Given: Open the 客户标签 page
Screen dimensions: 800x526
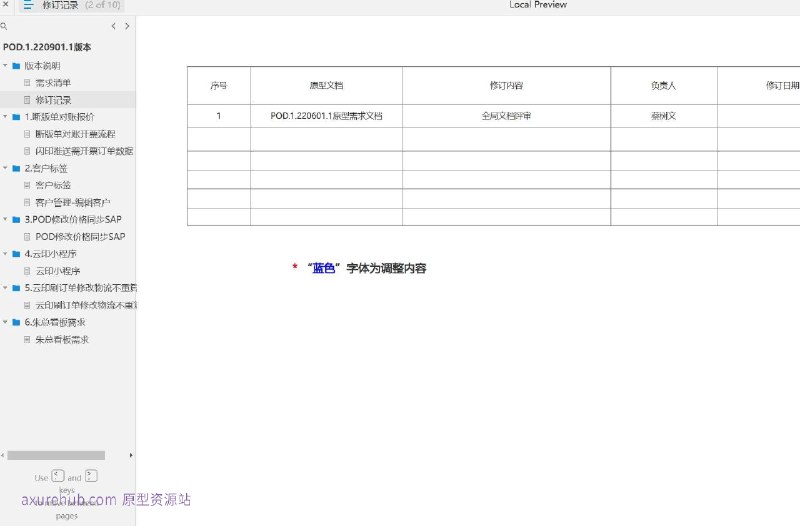Looking at the screenshot, I should 53,185.
